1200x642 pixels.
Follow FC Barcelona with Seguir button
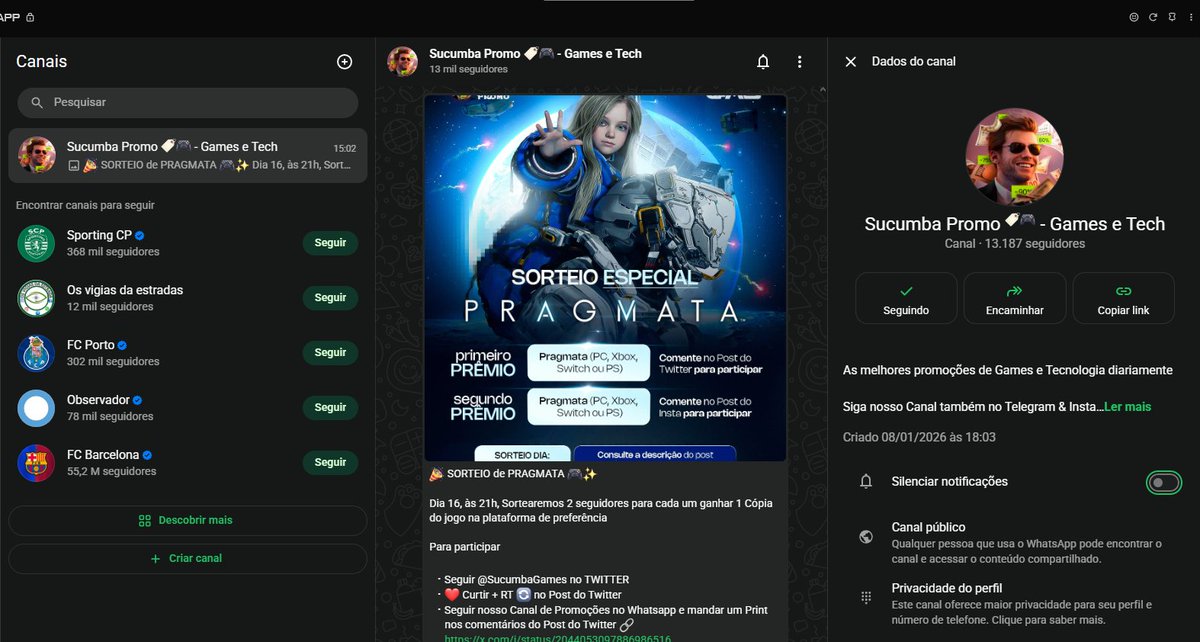point(330,463)
